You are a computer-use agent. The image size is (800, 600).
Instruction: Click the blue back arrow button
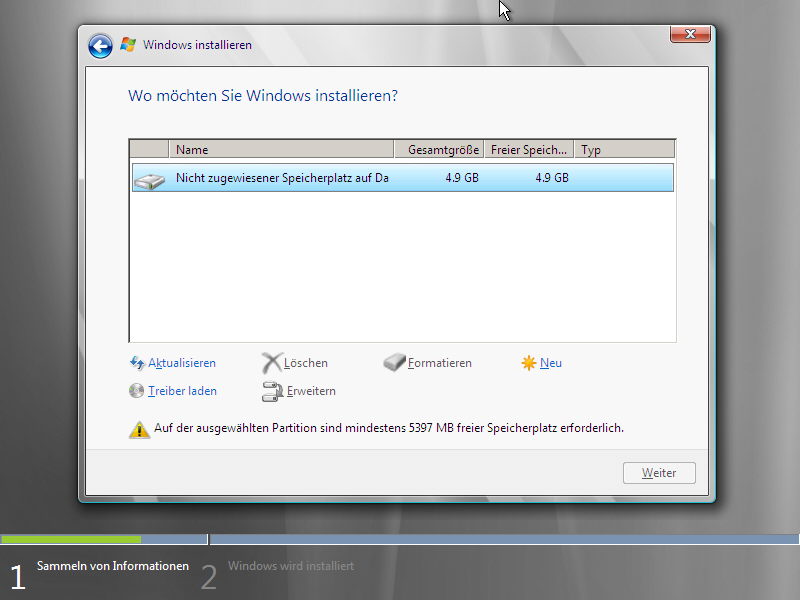click(x=100, y=46)
